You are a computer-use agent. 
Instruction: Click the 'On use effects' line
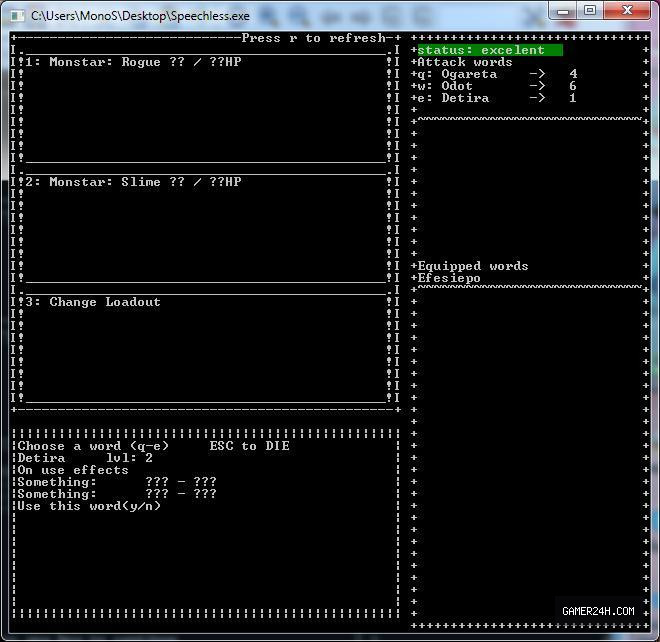click(x=73, y=470)
